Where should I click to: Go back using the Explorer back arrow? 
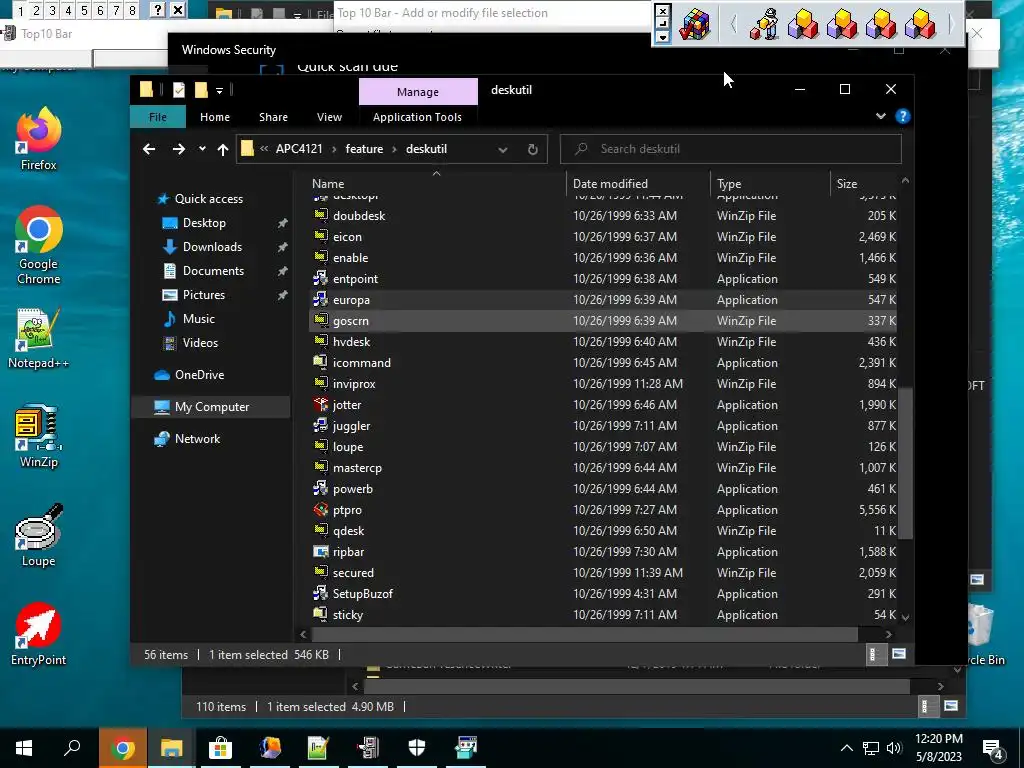149,149
